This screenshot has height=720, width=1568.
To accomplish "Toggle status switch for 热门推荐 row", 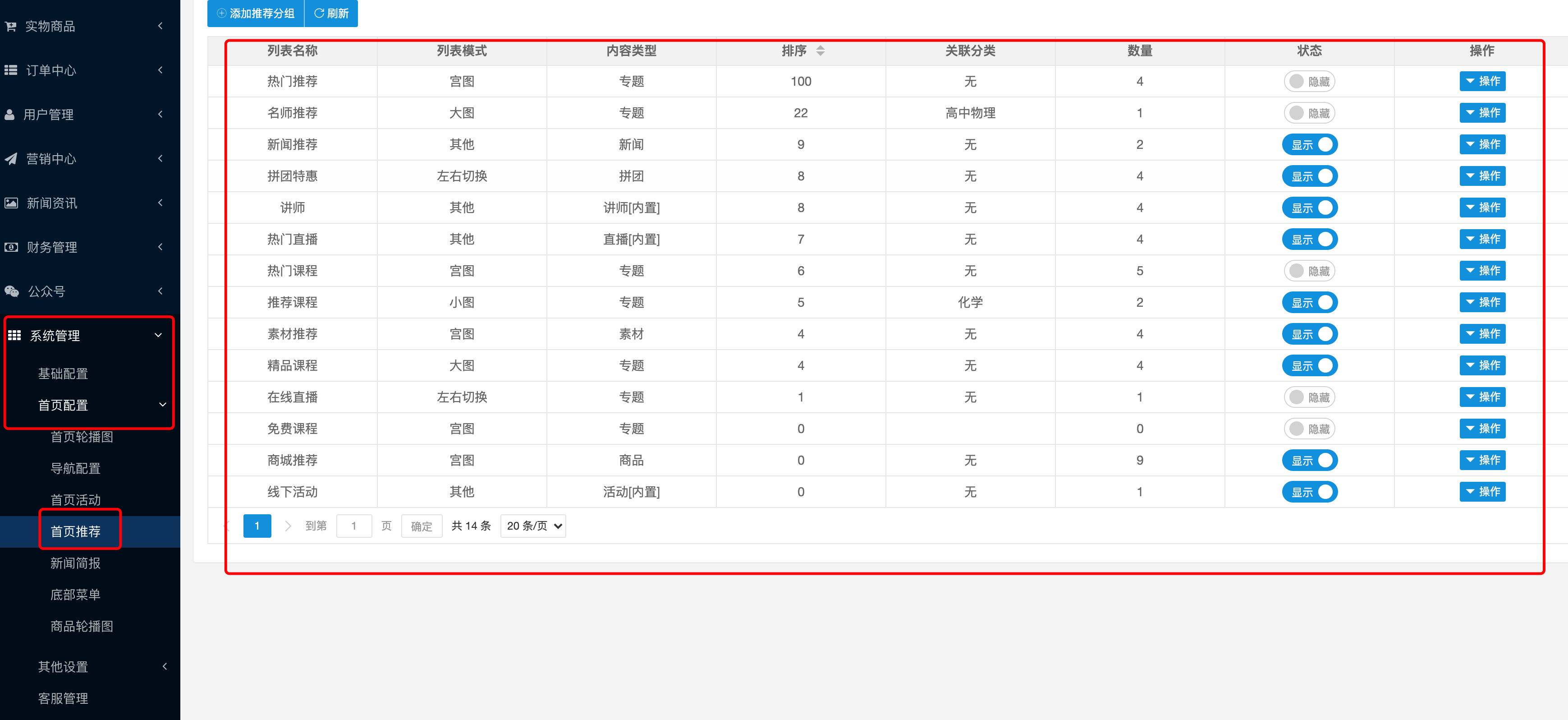I will click(x=1309, y=82).
